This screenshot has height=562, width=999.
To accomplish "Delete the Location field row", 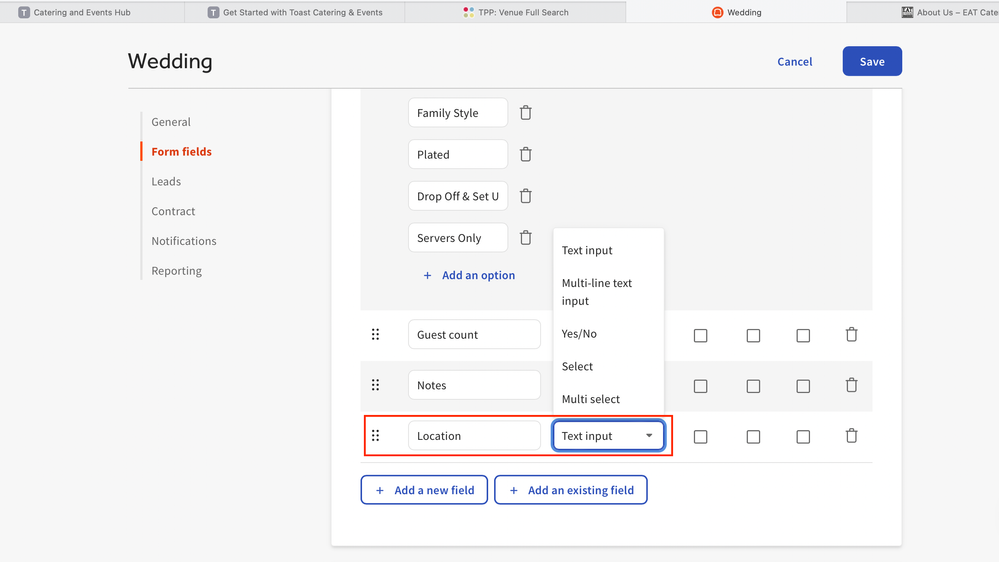I will pyautogui.click(x=851, y=436).
